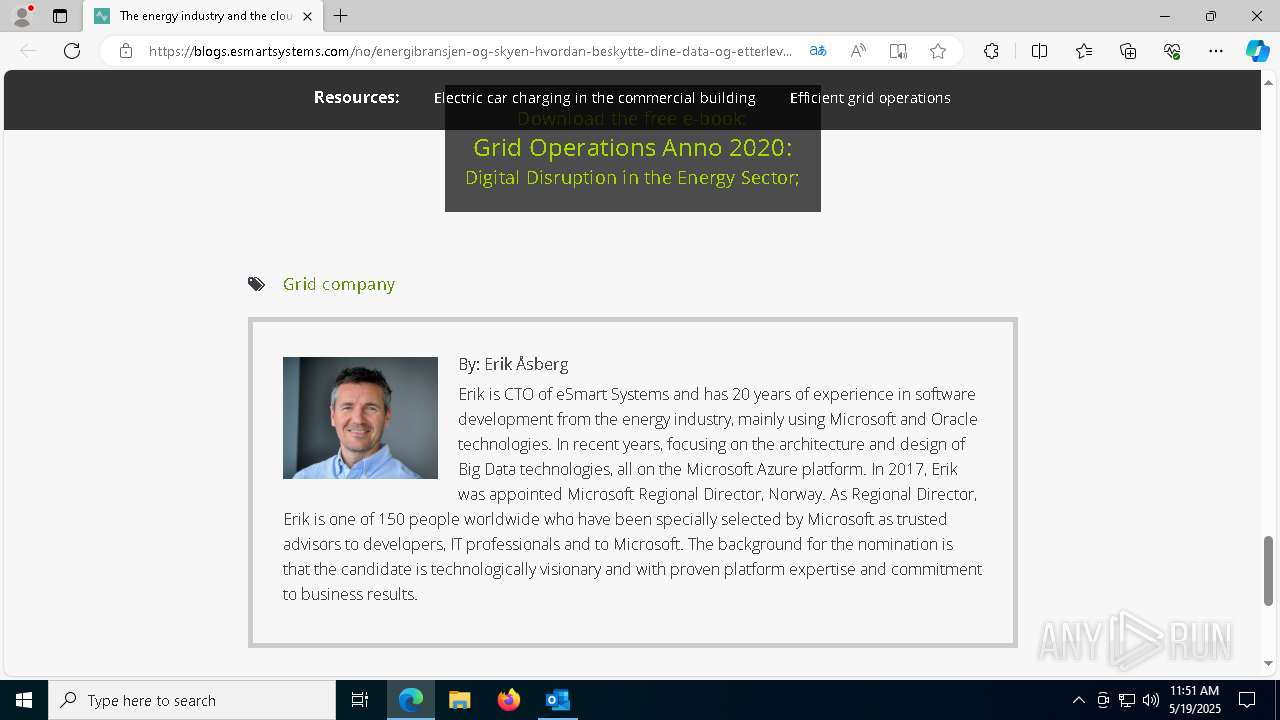
Task: Click the scrollbar up arrow
Action: click(1268, 81)
